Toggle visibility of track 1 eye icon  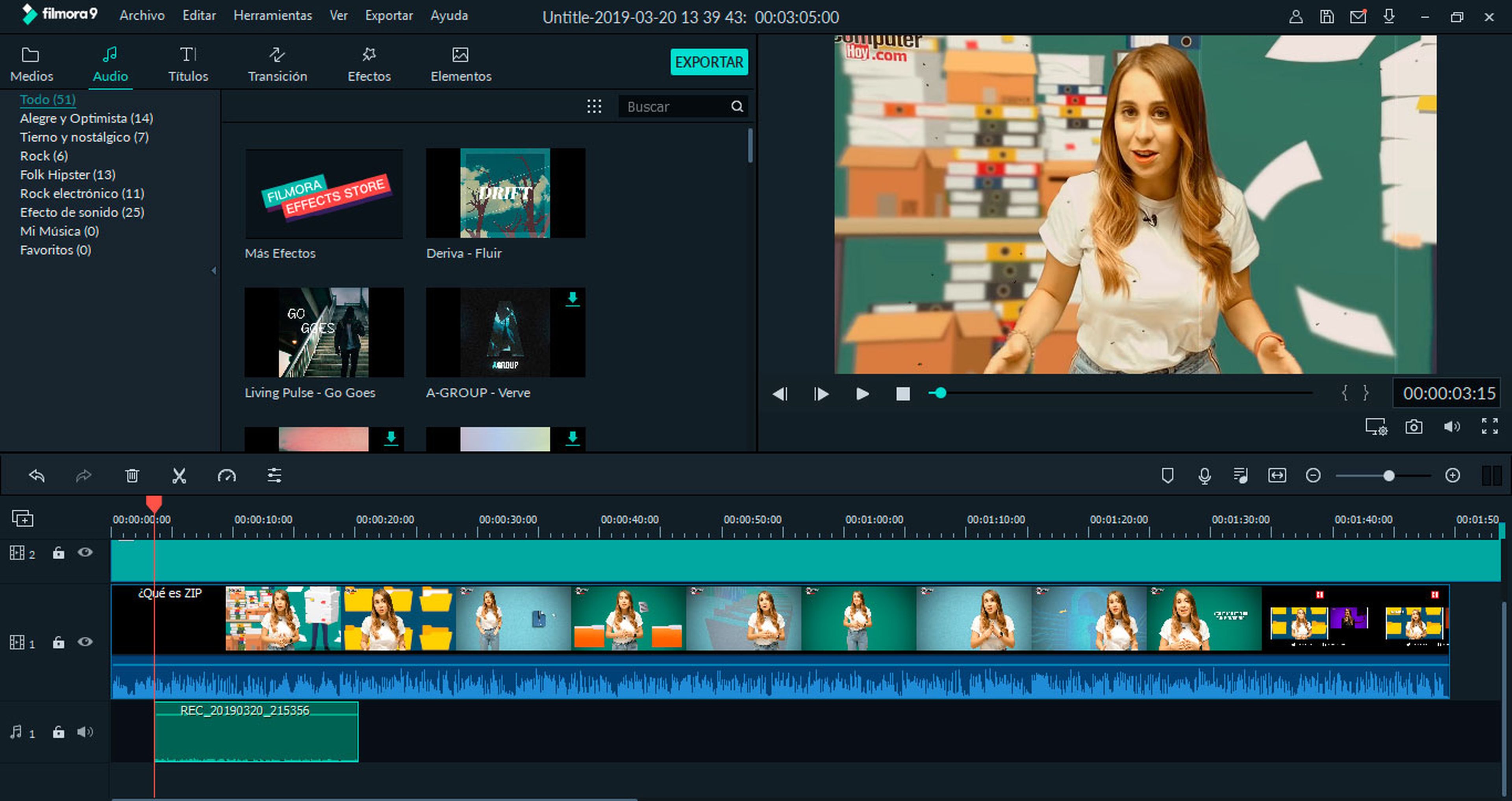pos(87,641)
